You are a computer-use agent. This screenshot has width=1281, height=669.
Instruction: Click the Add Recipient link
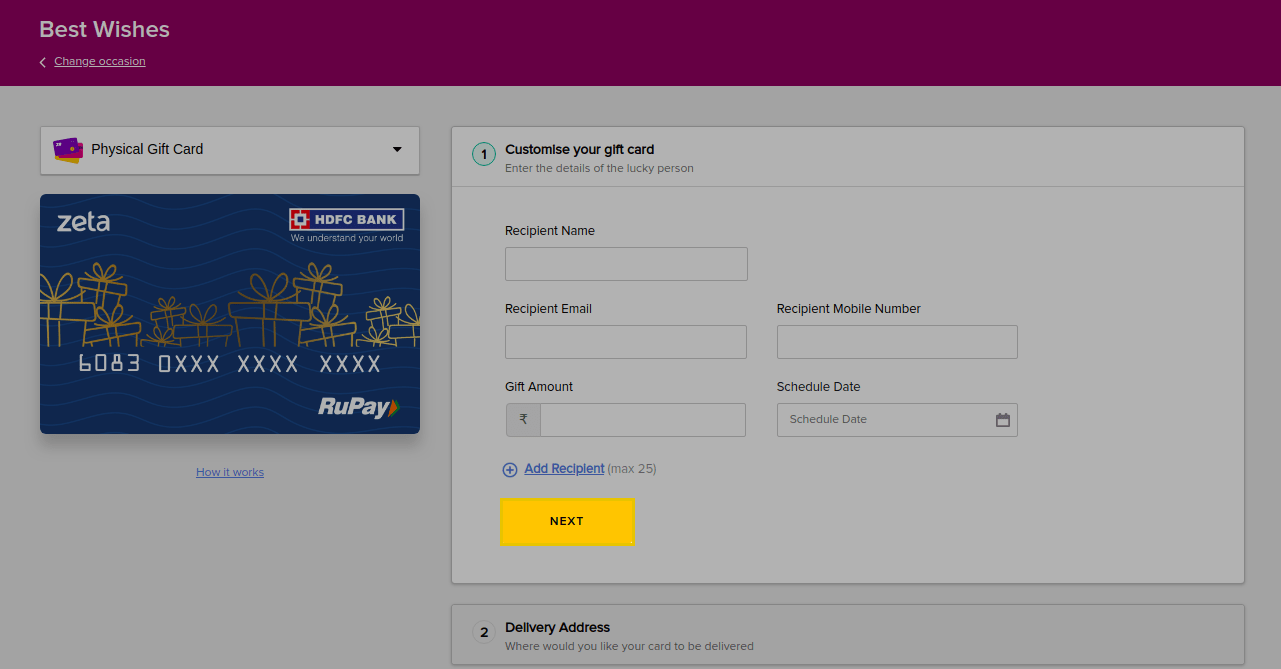coord(564,468)
